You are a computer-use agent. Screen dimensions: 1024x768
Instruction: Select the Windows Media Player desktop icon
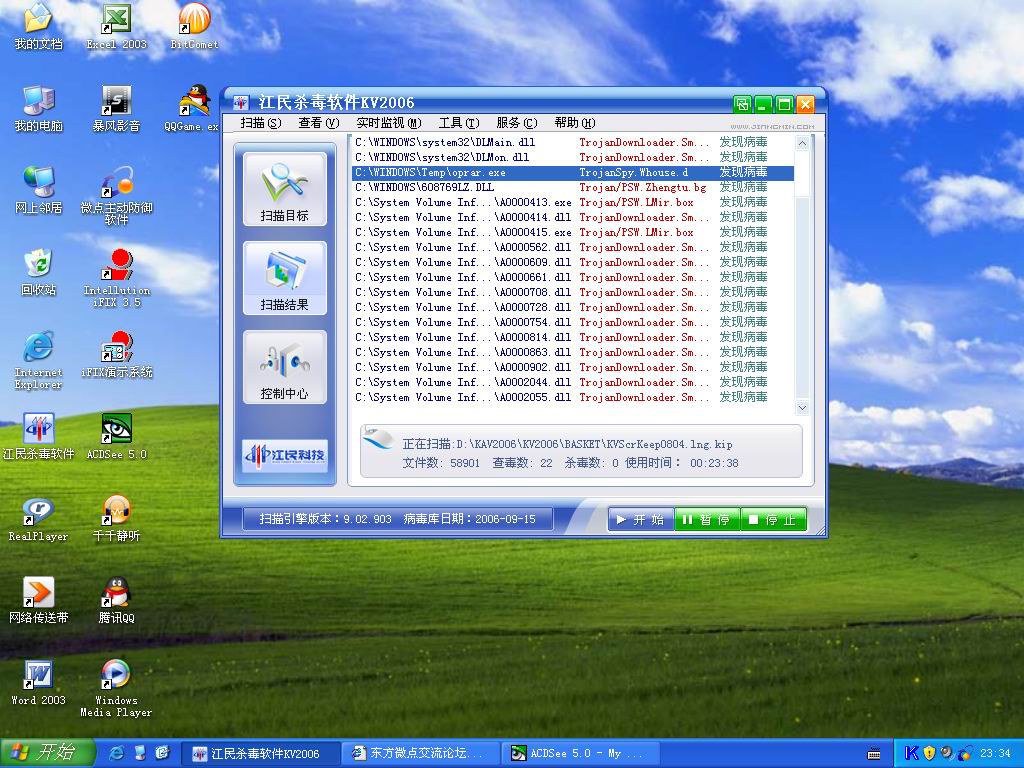(116, 688)
